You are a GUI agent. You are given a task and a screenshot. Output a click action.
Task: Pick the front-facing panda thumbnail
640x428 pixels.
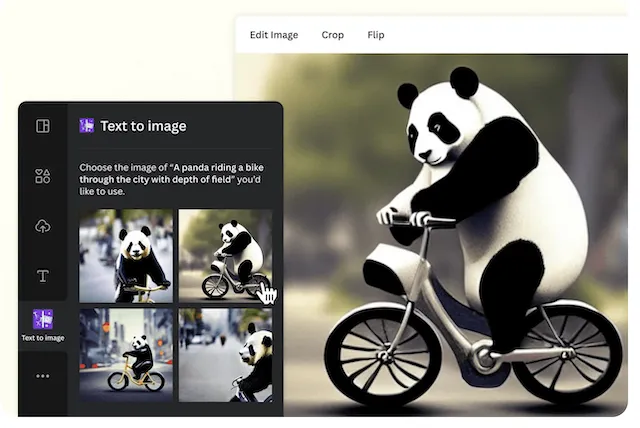(x=126, y=256)
